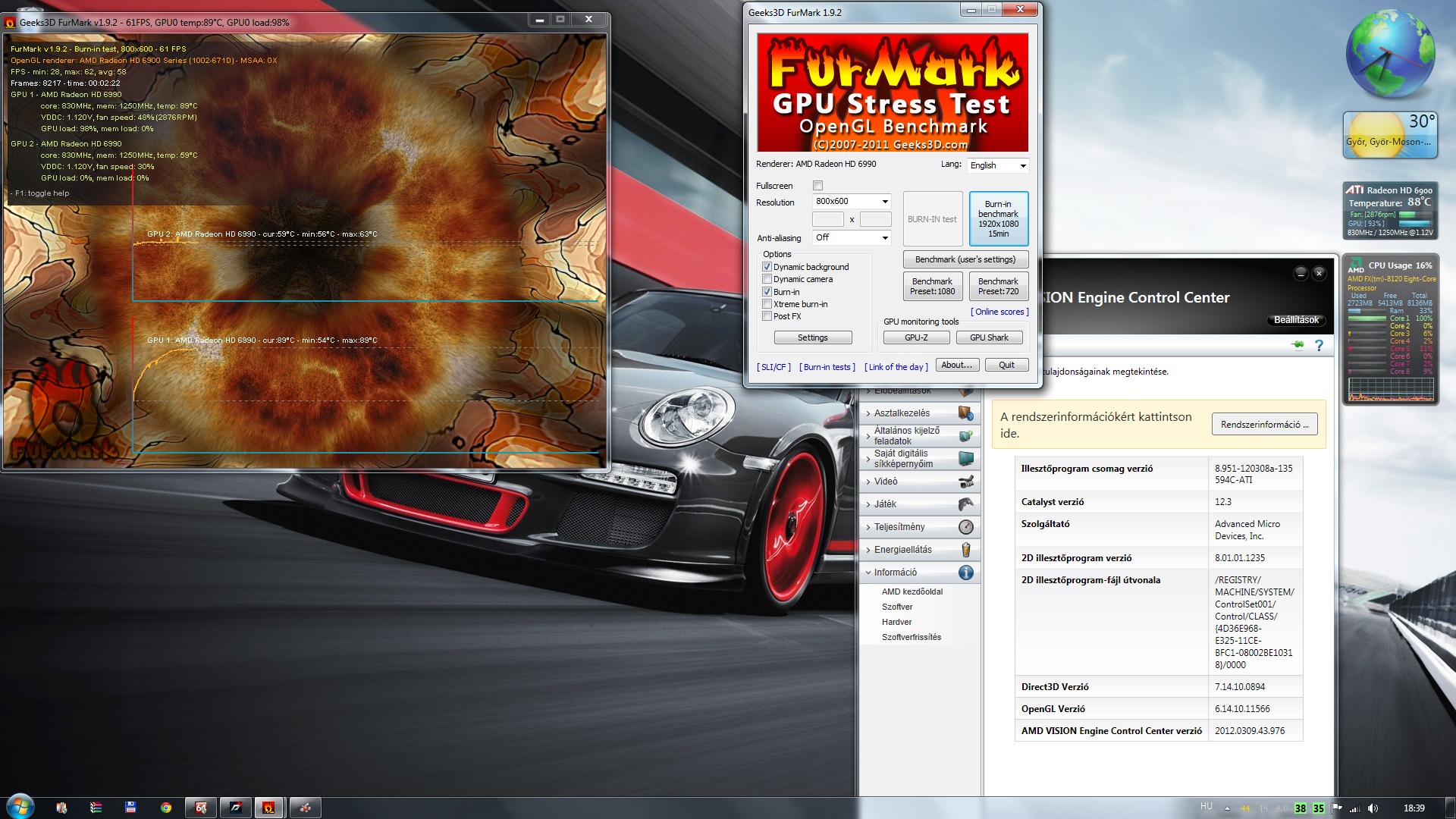
Task: Open the floppy disk taskbar icon
Action: click(x=130, y=808)
